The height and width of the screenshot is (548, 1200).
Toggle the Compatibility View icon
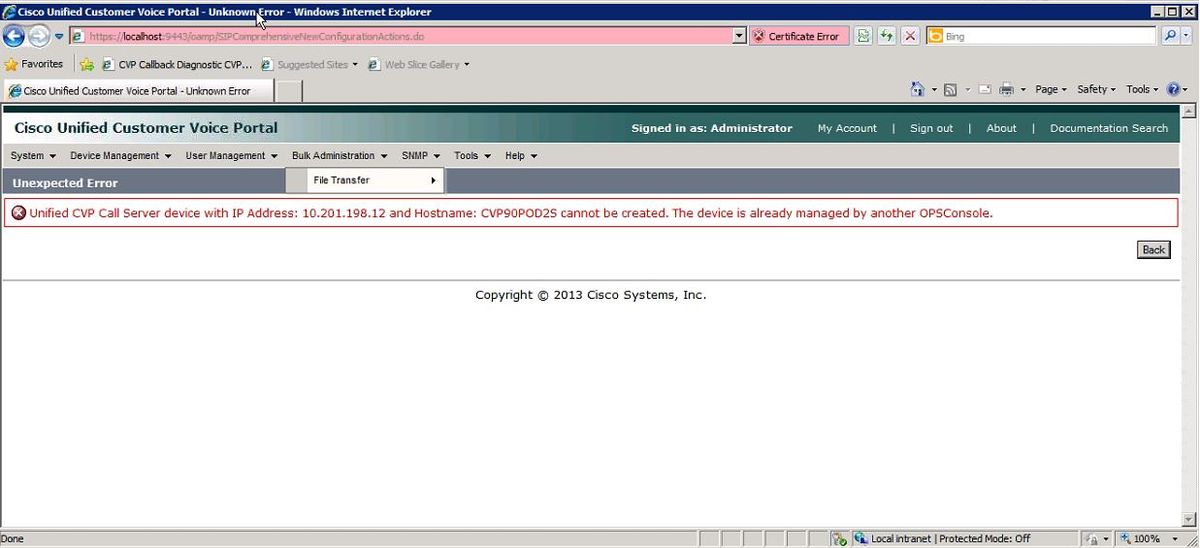(863, 36)
